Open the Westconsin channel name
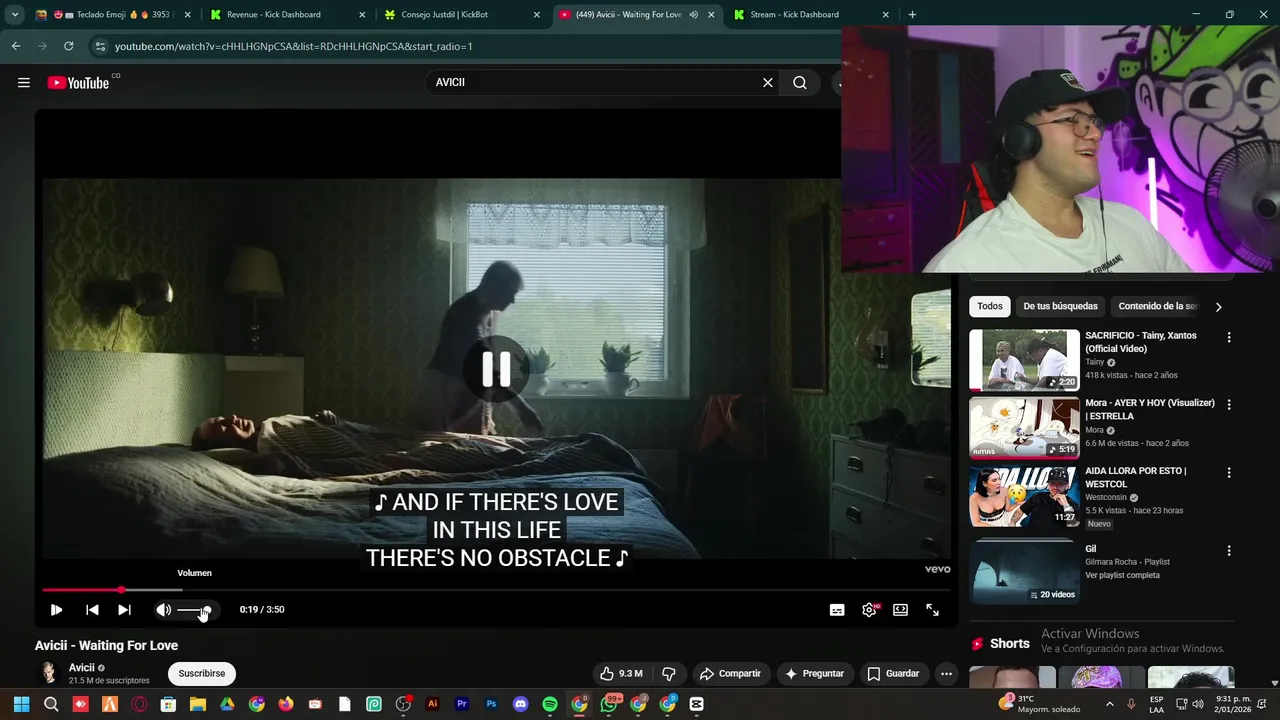This screenshot has height=720, width=1280. point(1106,497)
